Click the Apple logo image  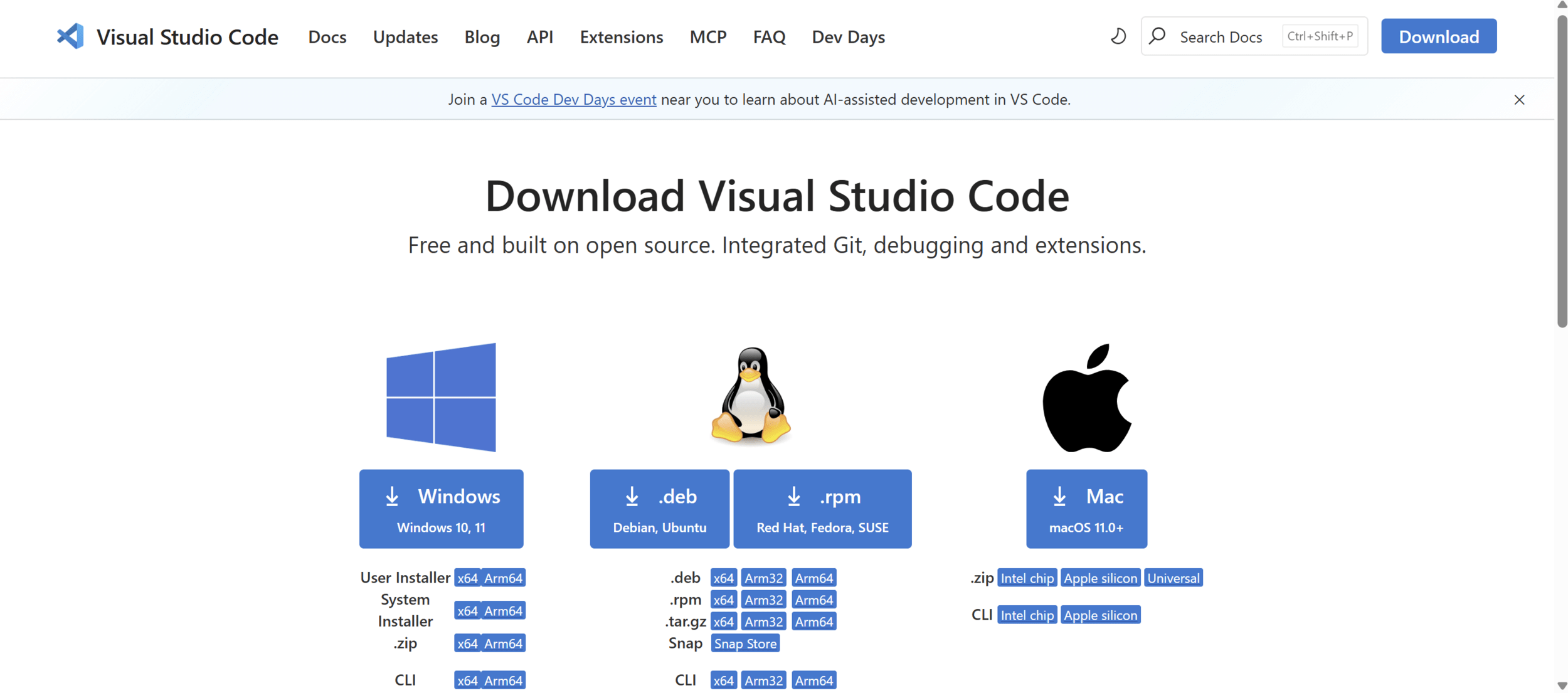point(1086,397)
